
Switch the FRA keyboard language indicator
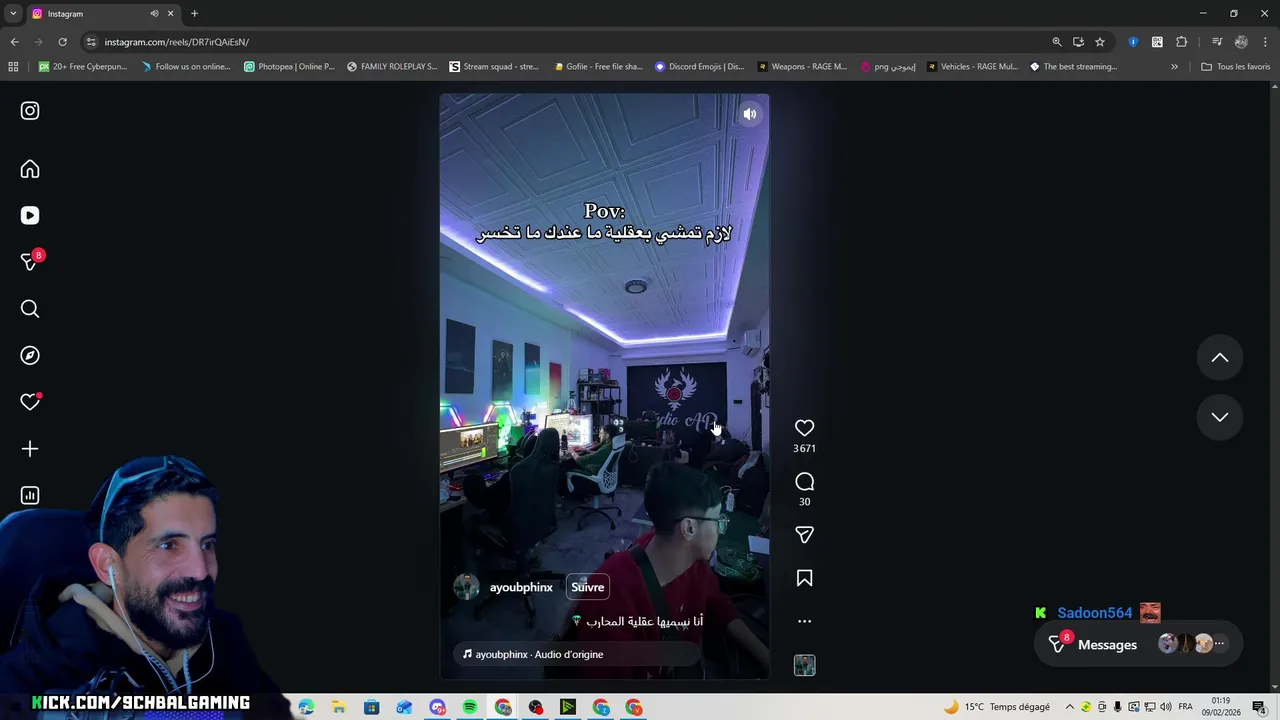tap(1185, 707)
